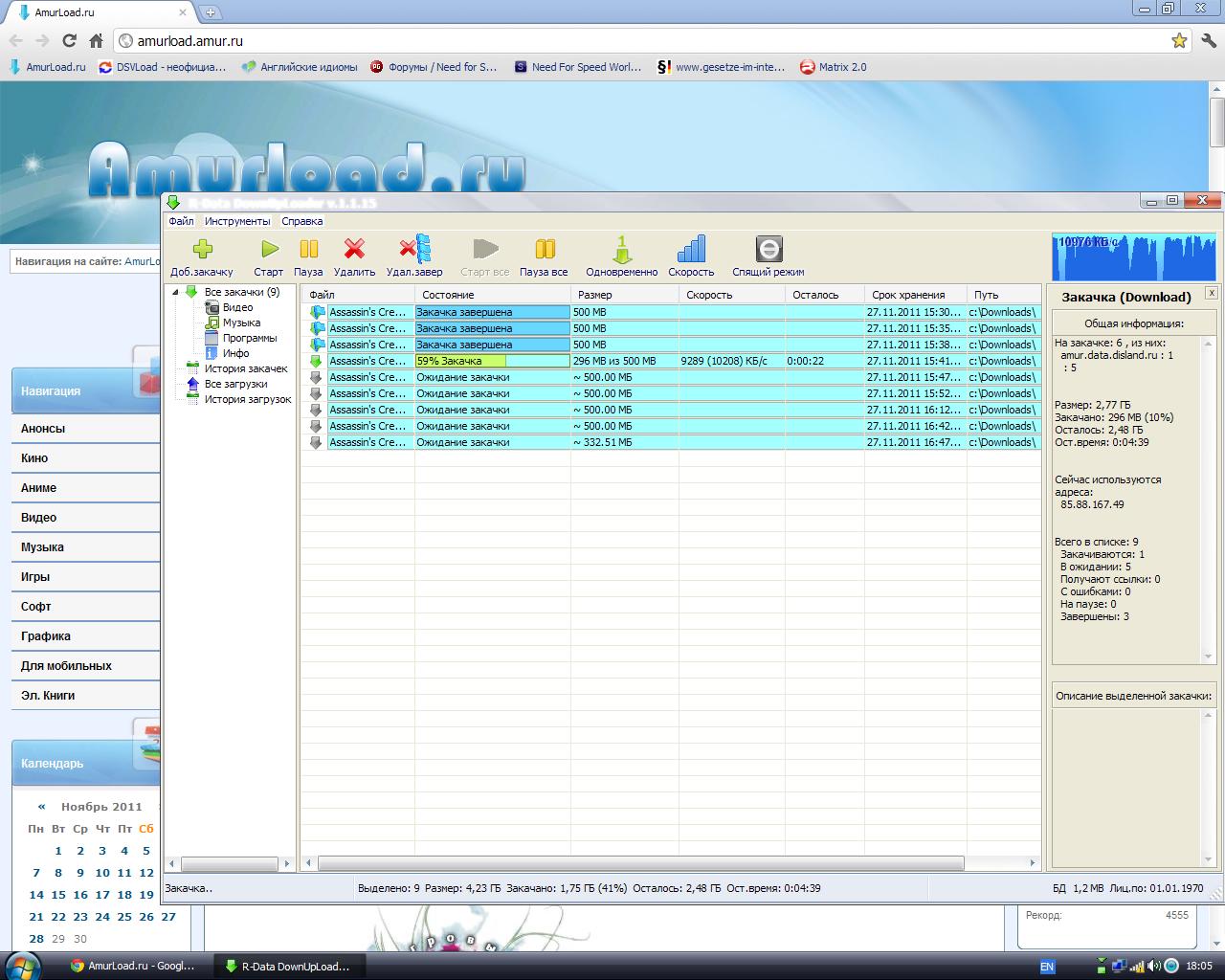Delete download using the red X Удалить icon
Screen dimensions: 1225x980
[x=354, y=249]
